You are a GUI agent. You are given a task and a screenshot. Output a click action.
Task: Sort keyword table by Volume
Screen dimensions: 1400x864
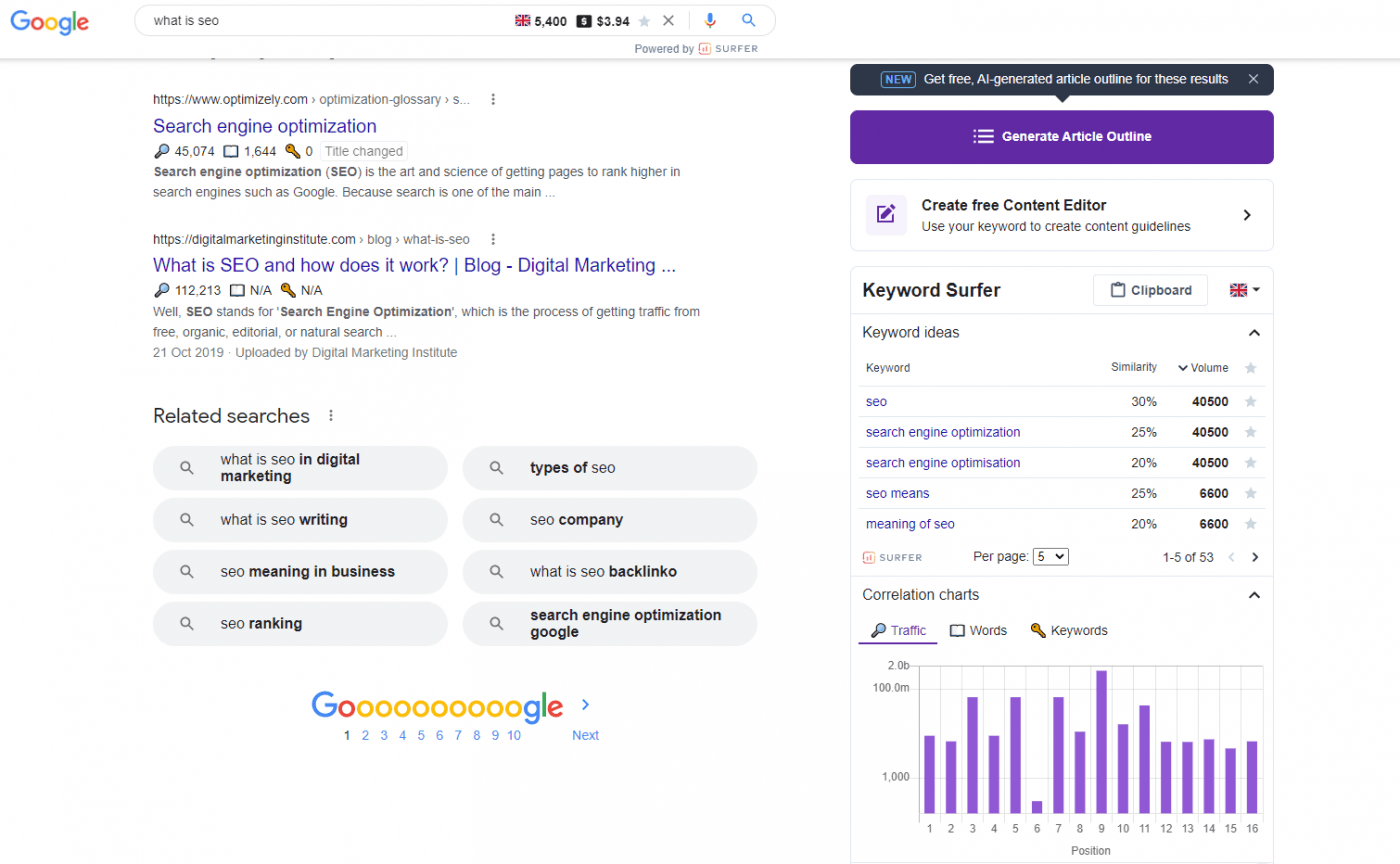1203,368
